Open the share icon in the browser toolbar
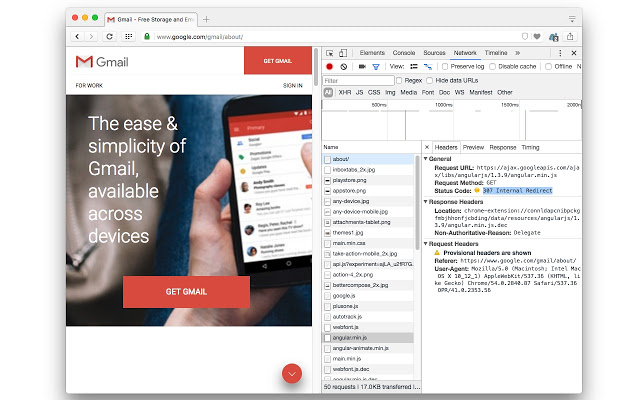Image resolution: width=640 pixels, height=400 pixels. [570, 36]
